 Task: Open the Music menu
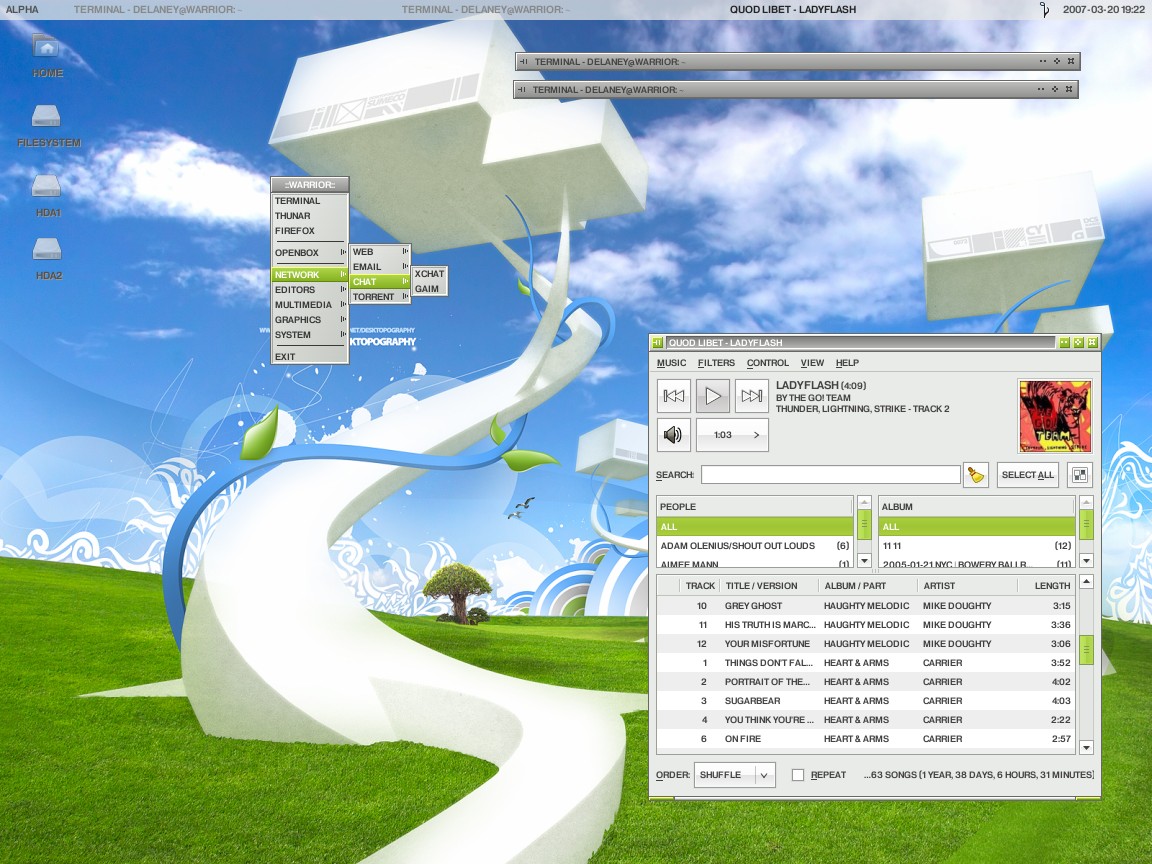pyautogui.click(x=672, y=363)
